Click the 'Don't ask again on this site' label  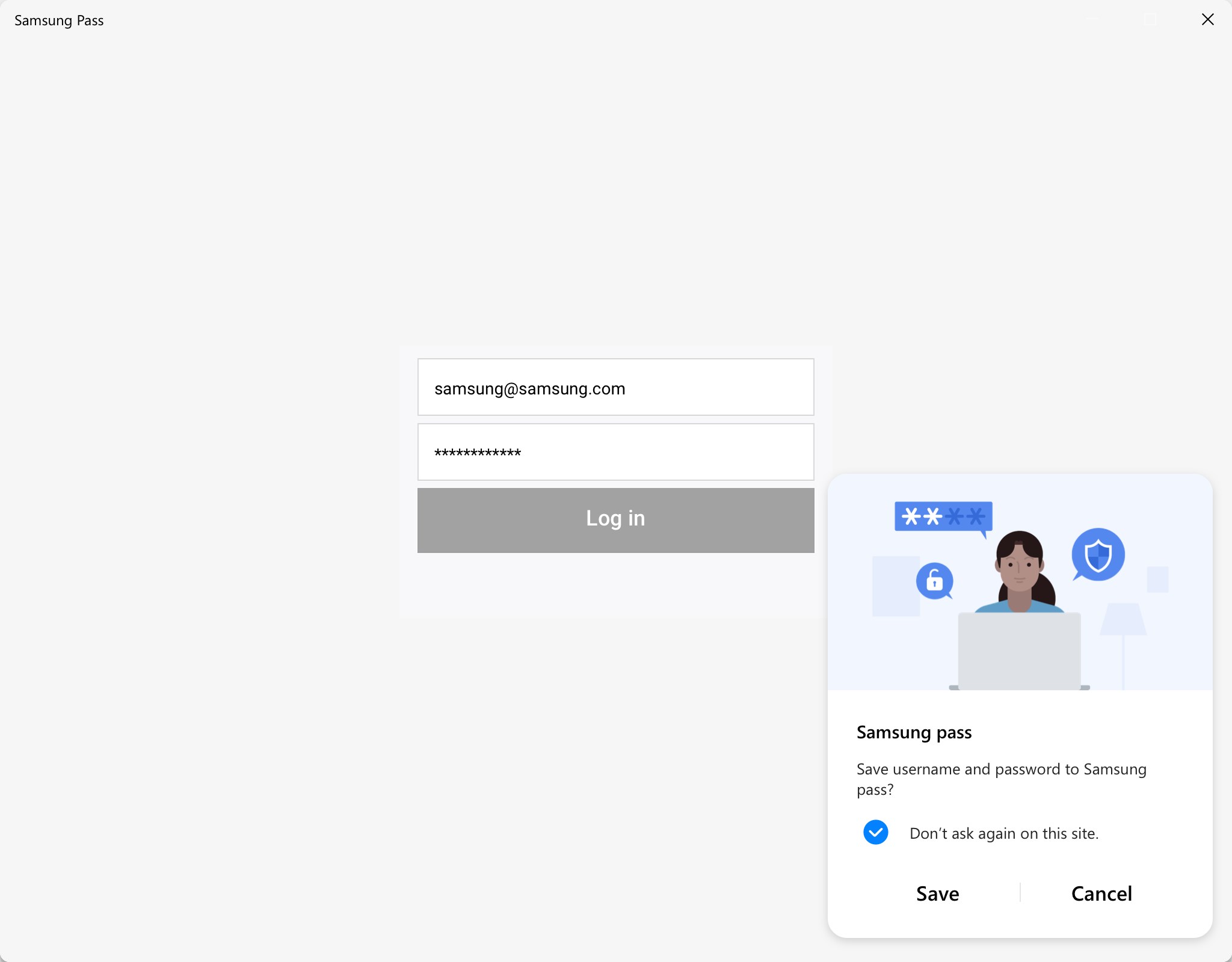coord(1003,833)
